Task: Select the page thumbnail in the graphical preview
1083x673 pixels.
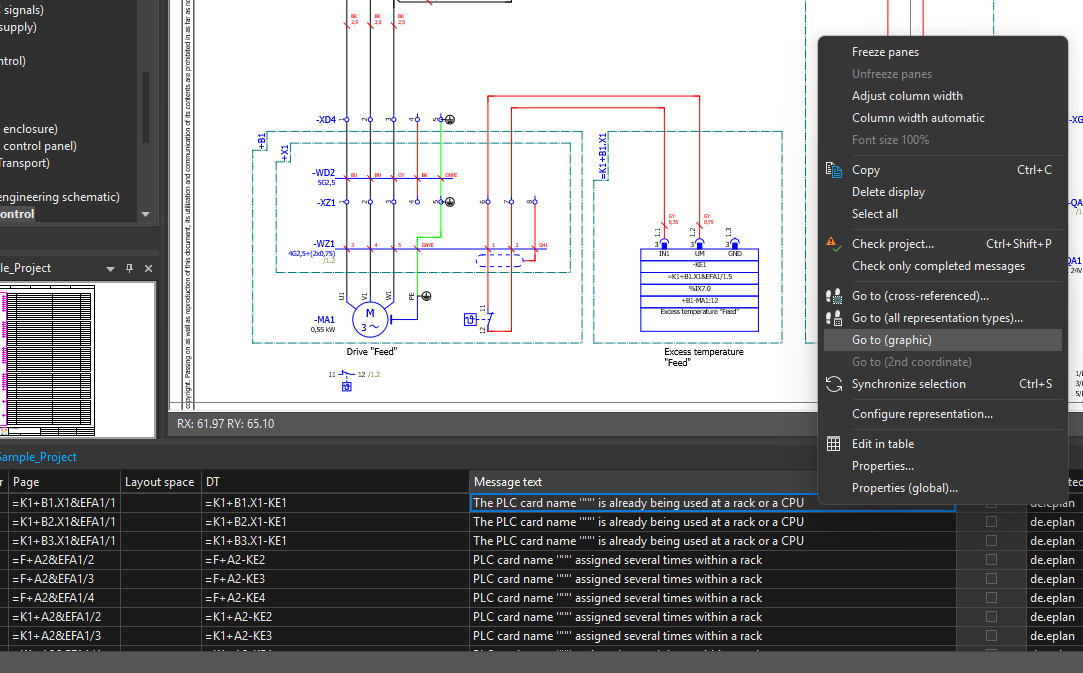Action: click(x=50, y=360)
